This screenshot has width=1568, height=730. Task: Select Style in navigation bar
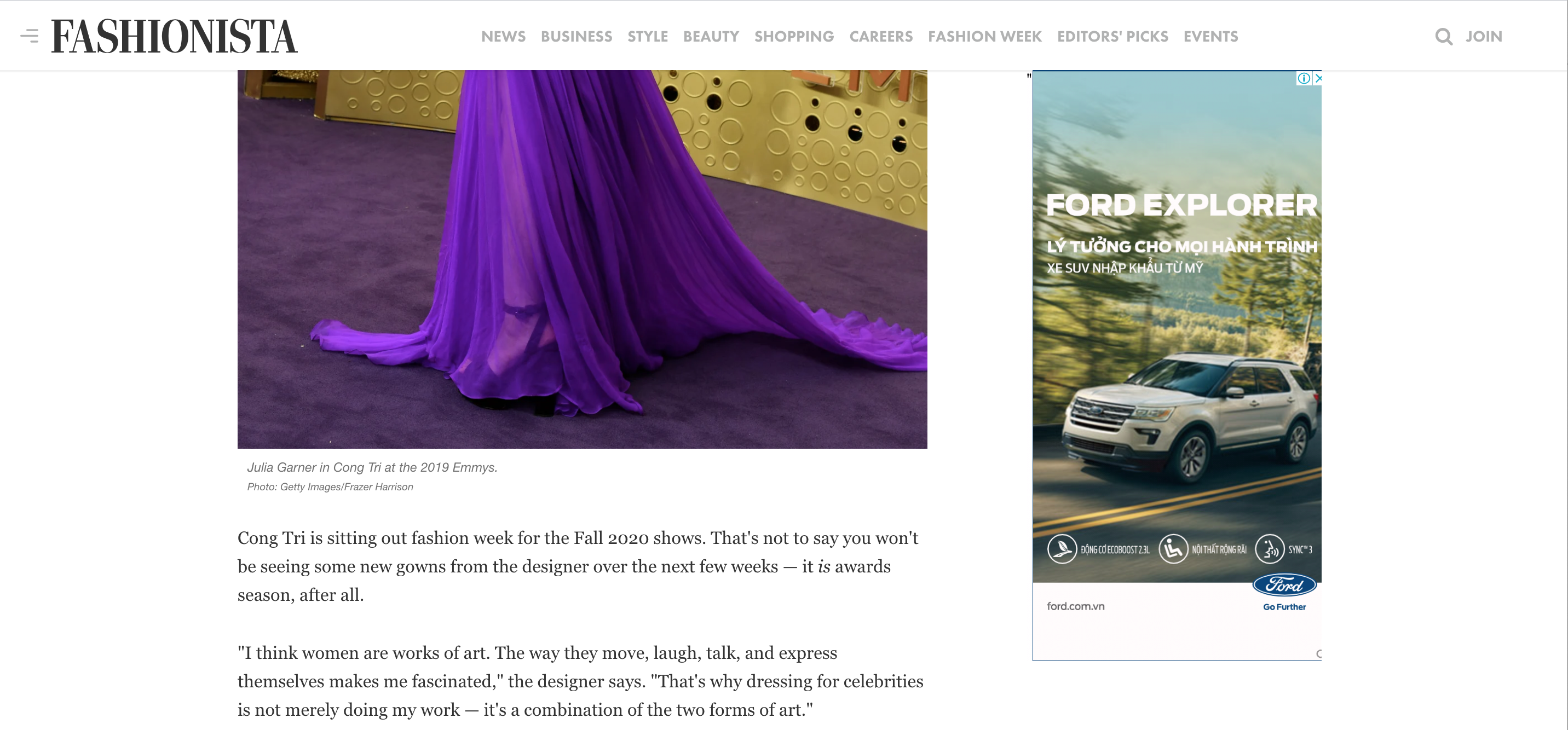point(647,37)
